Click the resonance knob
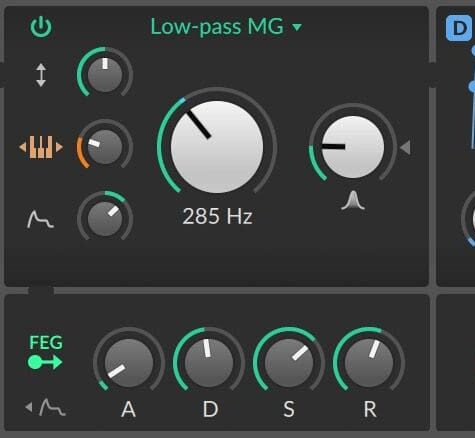The height and width of the screenshot is (438, 475). pos(353,147)
